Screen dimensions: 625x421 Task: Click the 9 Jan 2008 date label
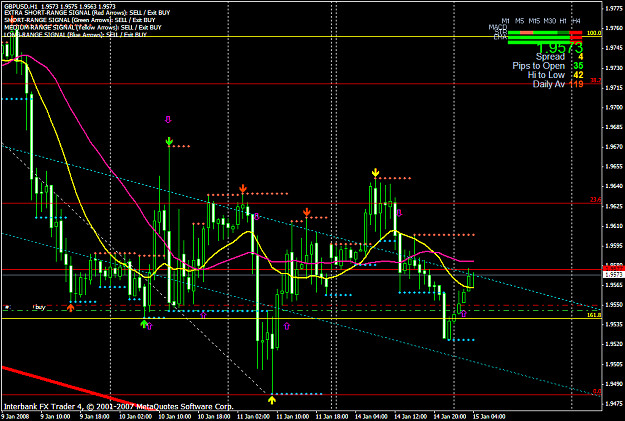pos(14,417)
